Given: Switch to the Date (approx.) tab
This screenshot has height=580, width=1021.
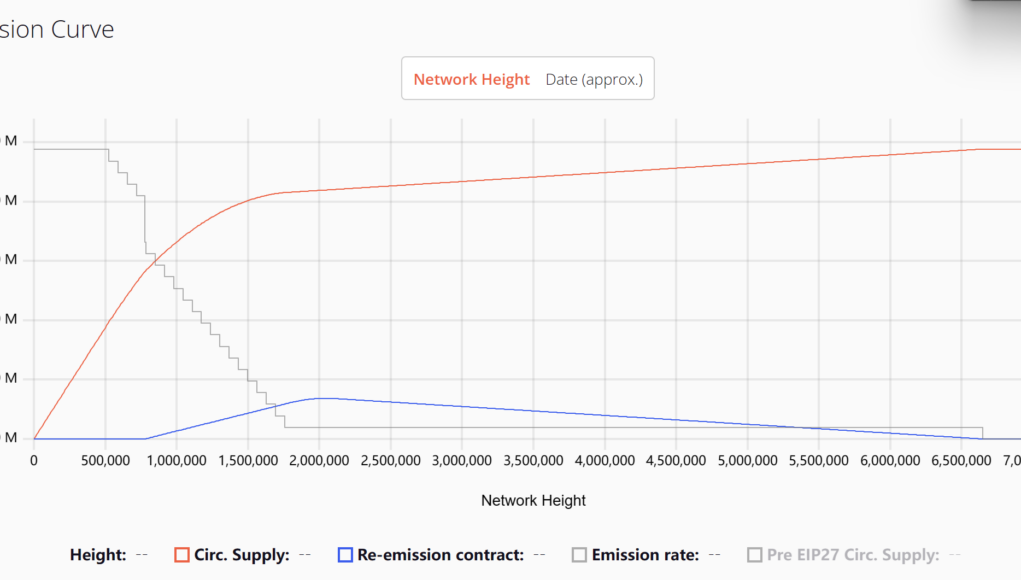Looking at the screenshot, I should pyautogui.click(x=594, y=79).
